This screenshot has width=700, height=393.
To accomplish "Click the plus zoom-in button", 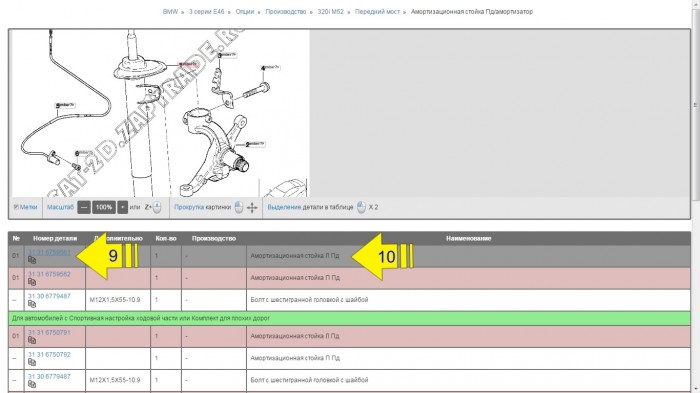I will (122, 207).
